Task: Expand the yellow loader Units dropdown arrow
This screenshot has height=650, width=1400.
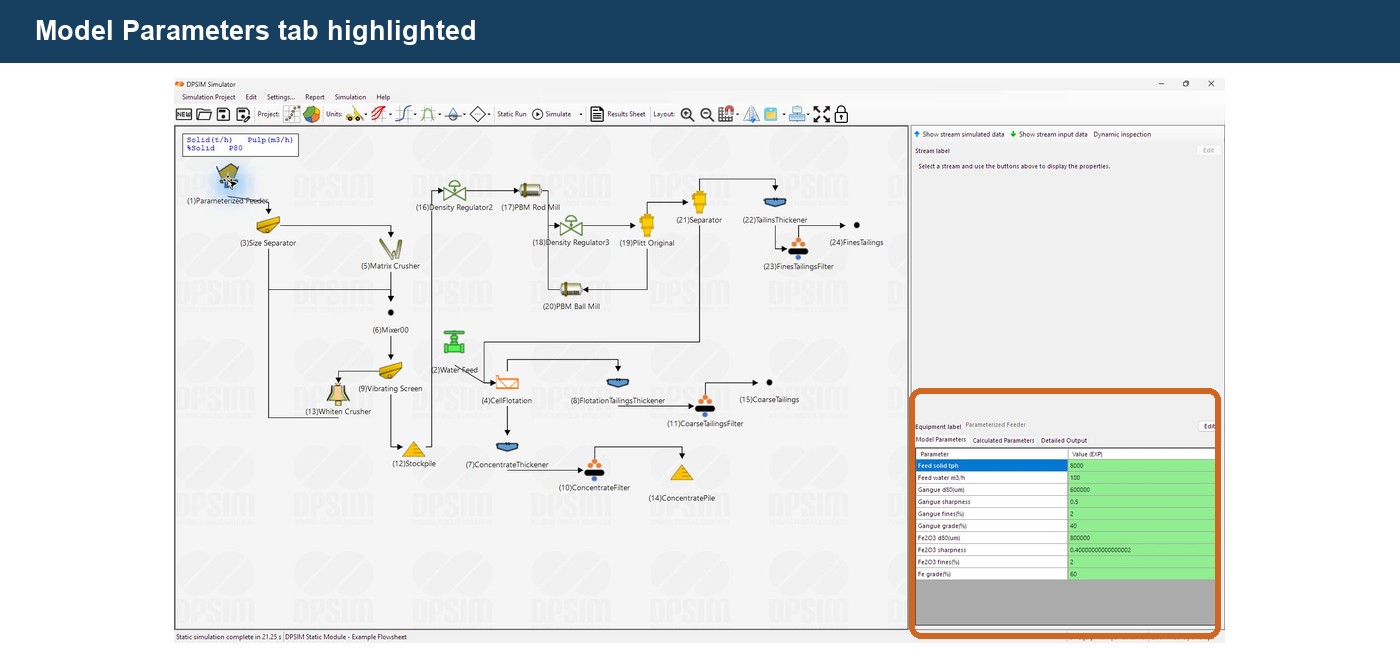Action: (x=366, y=115)
